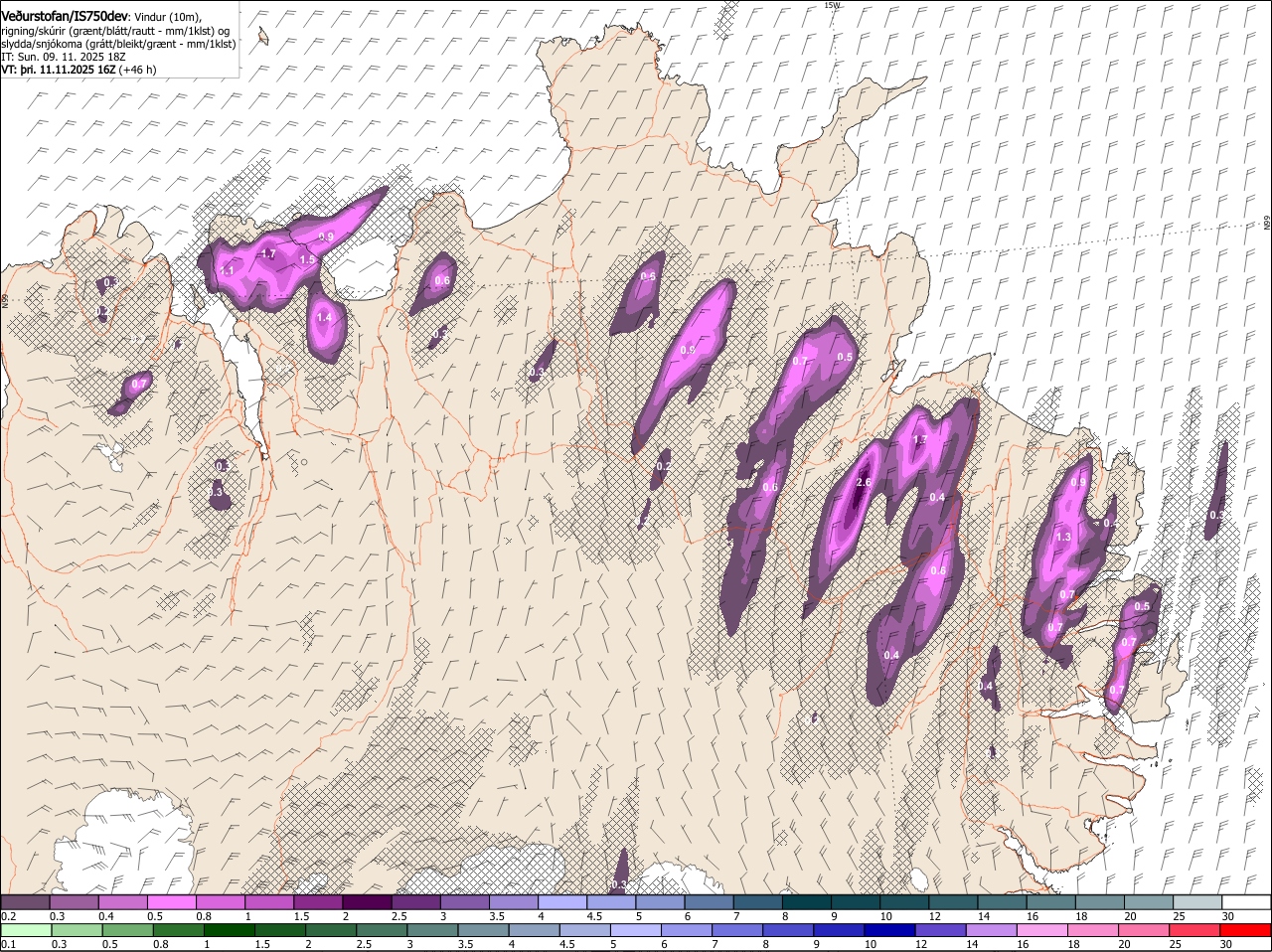This screenshot has width=1272, height=952.
Task: Select the snow scale 5–6 swatch
Action: 660,901
